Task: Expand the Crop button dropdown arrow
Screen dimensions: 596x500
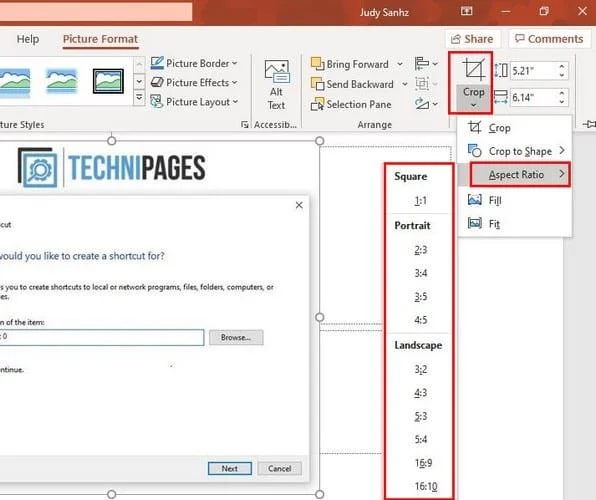Action: tap(473, 105)
